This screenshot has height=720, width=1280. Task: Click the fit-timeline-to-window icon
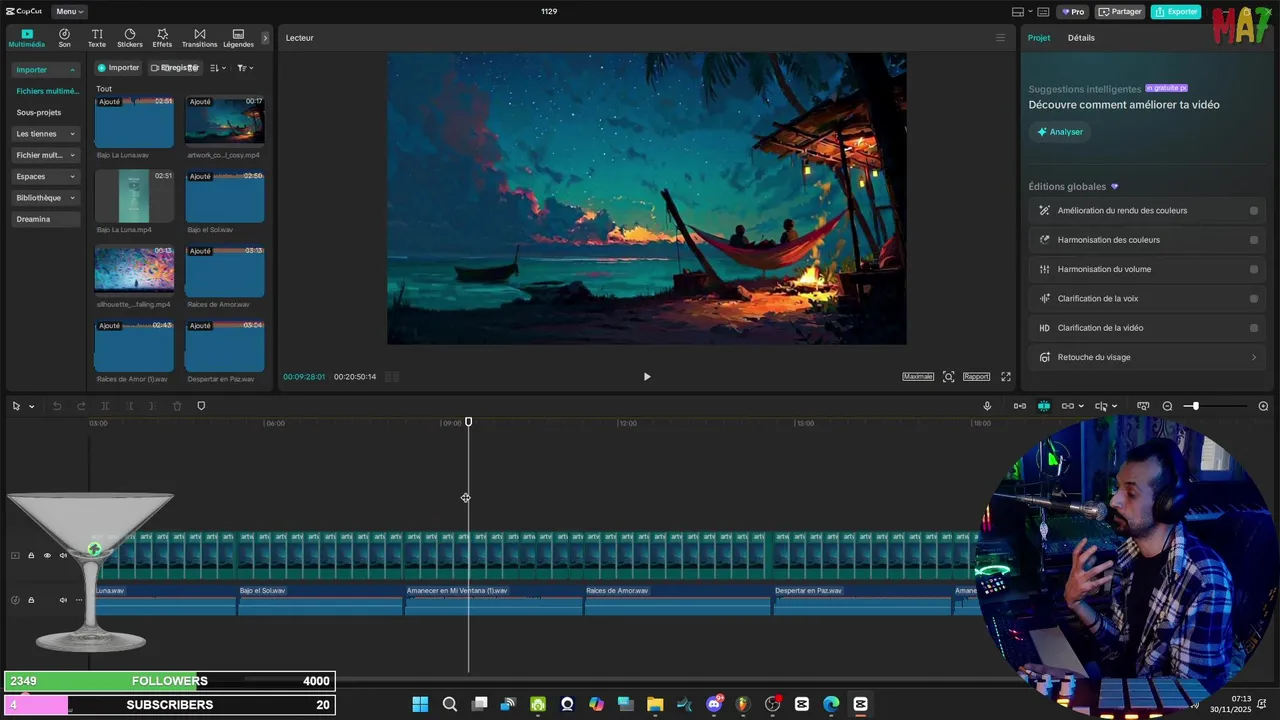pos(1143,406)
